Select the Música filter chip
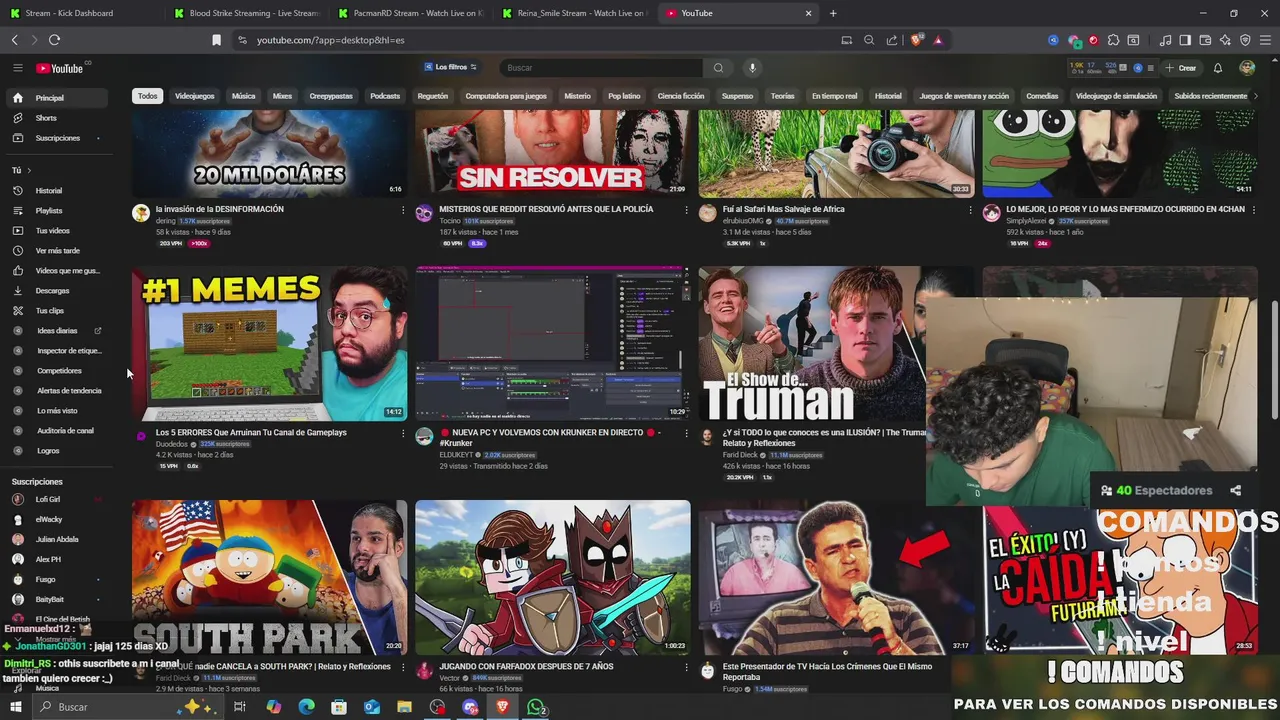 click(243, 96)
